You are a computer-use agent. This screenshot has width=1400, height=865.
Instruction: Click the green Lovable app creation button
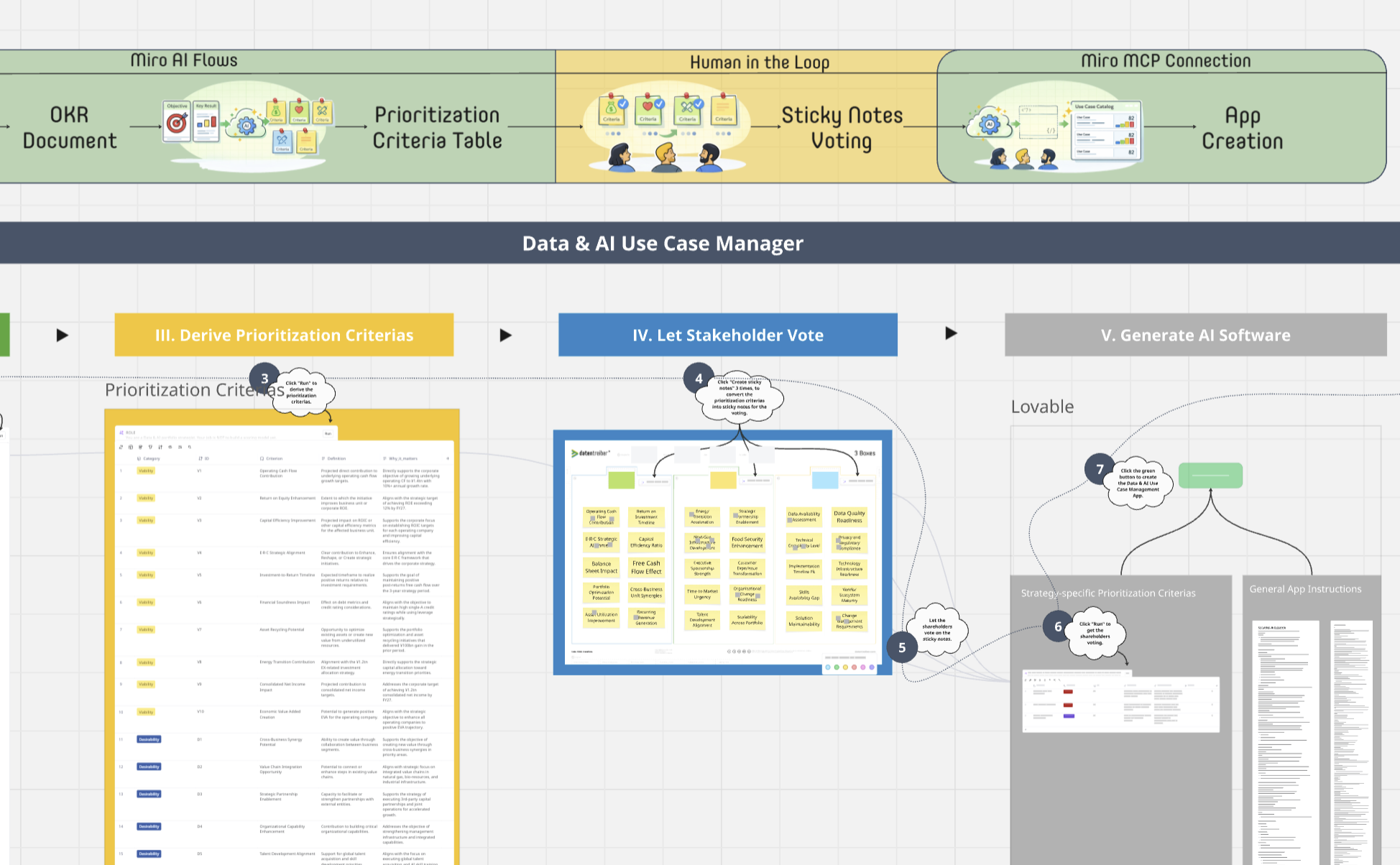tap(1210, 475)
